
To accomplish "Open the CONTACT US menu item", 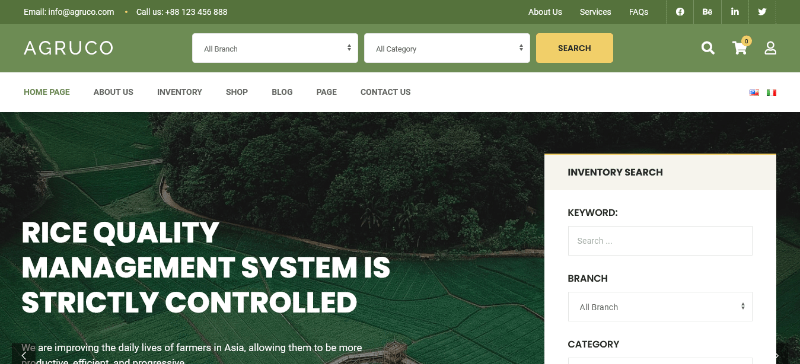I will (385, 92).
